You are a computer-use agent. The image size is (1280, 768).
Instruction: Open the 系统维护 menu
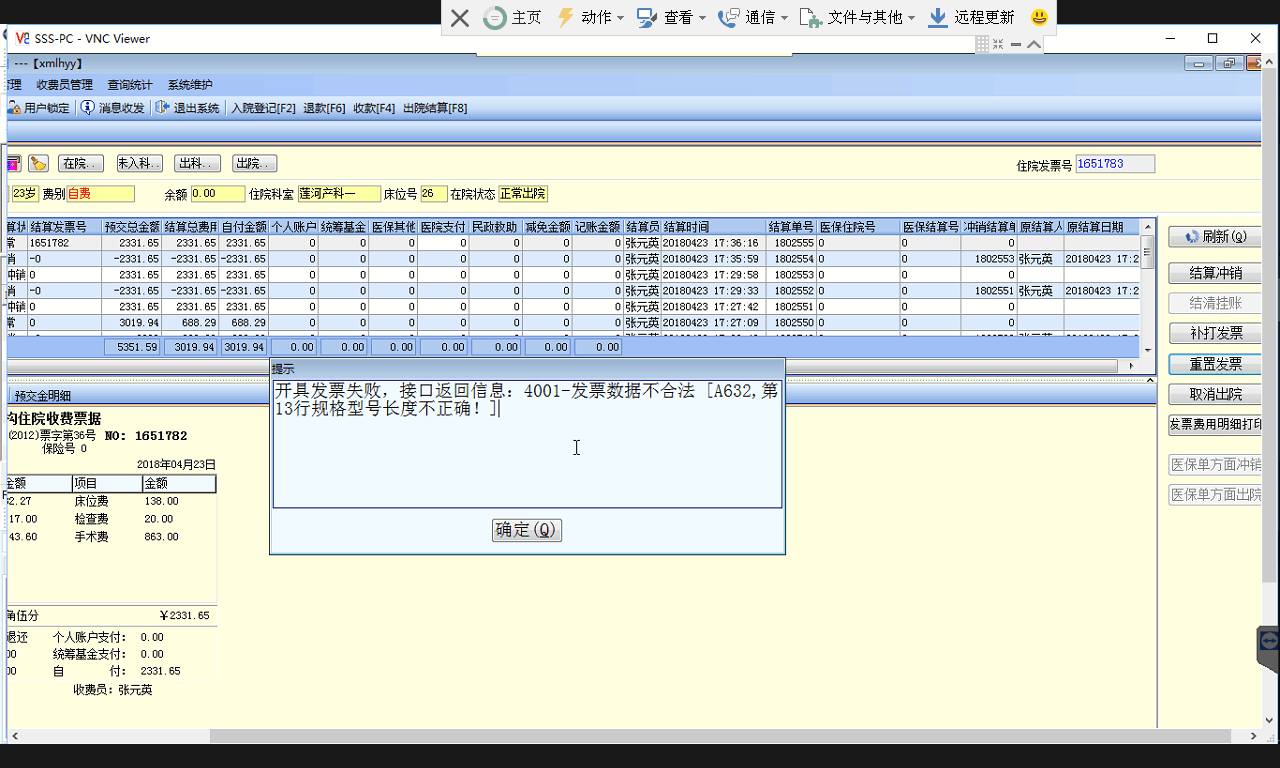(x=190, y=85)
